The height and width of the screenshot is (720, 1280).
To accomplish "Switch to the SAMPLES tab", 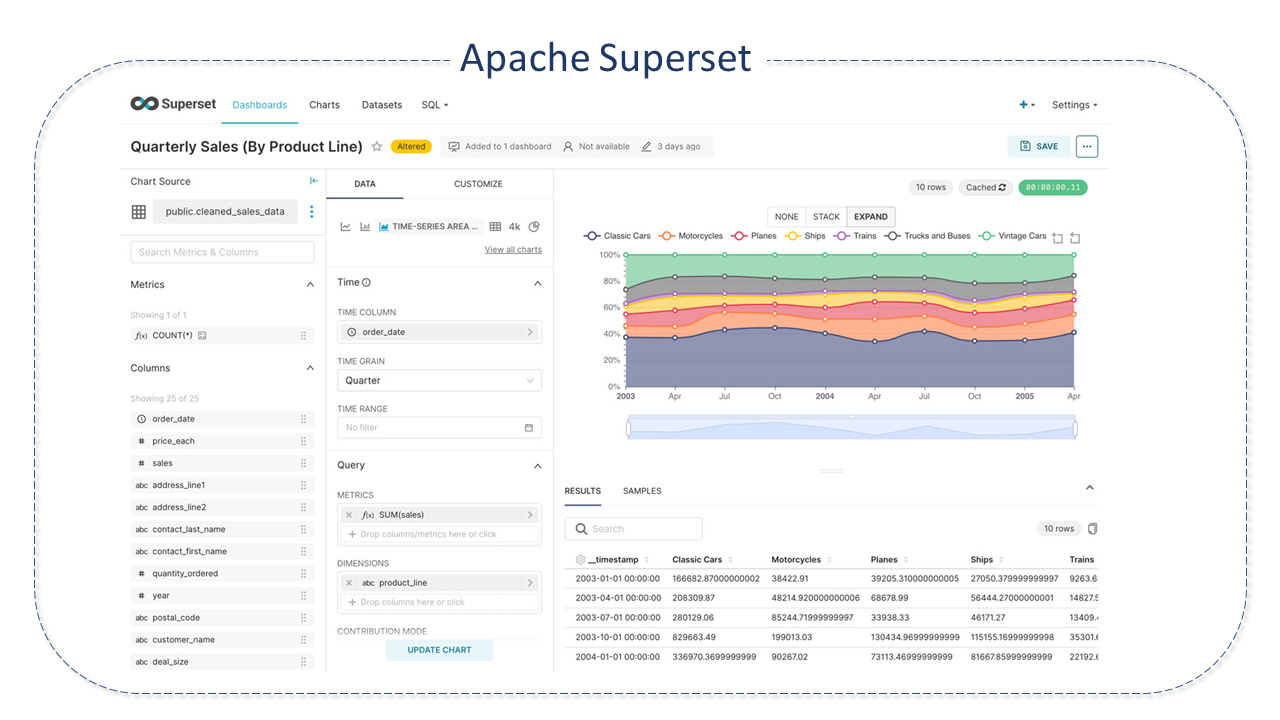I will pos(642,491).
